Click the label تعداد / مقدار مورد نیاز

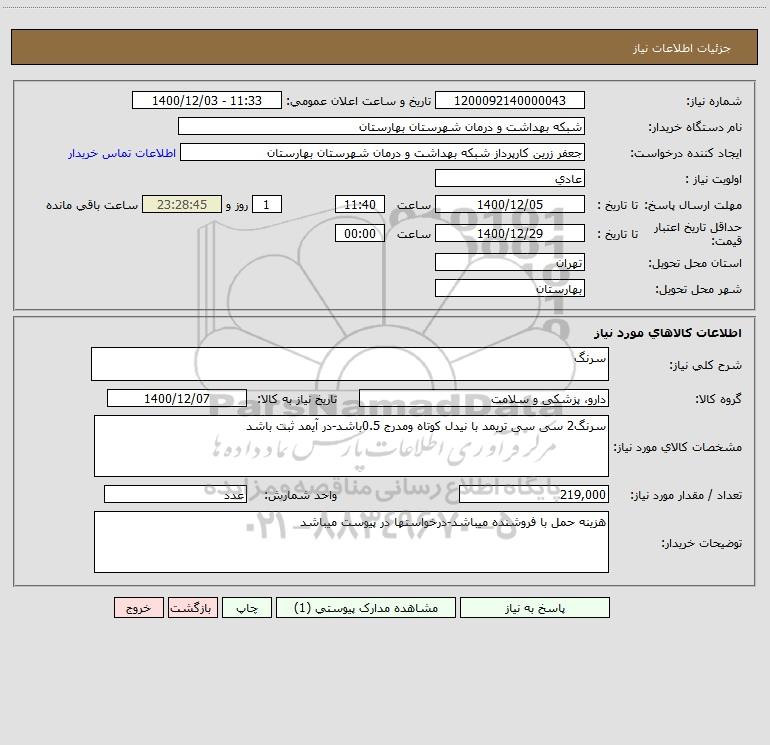point(686,496)
